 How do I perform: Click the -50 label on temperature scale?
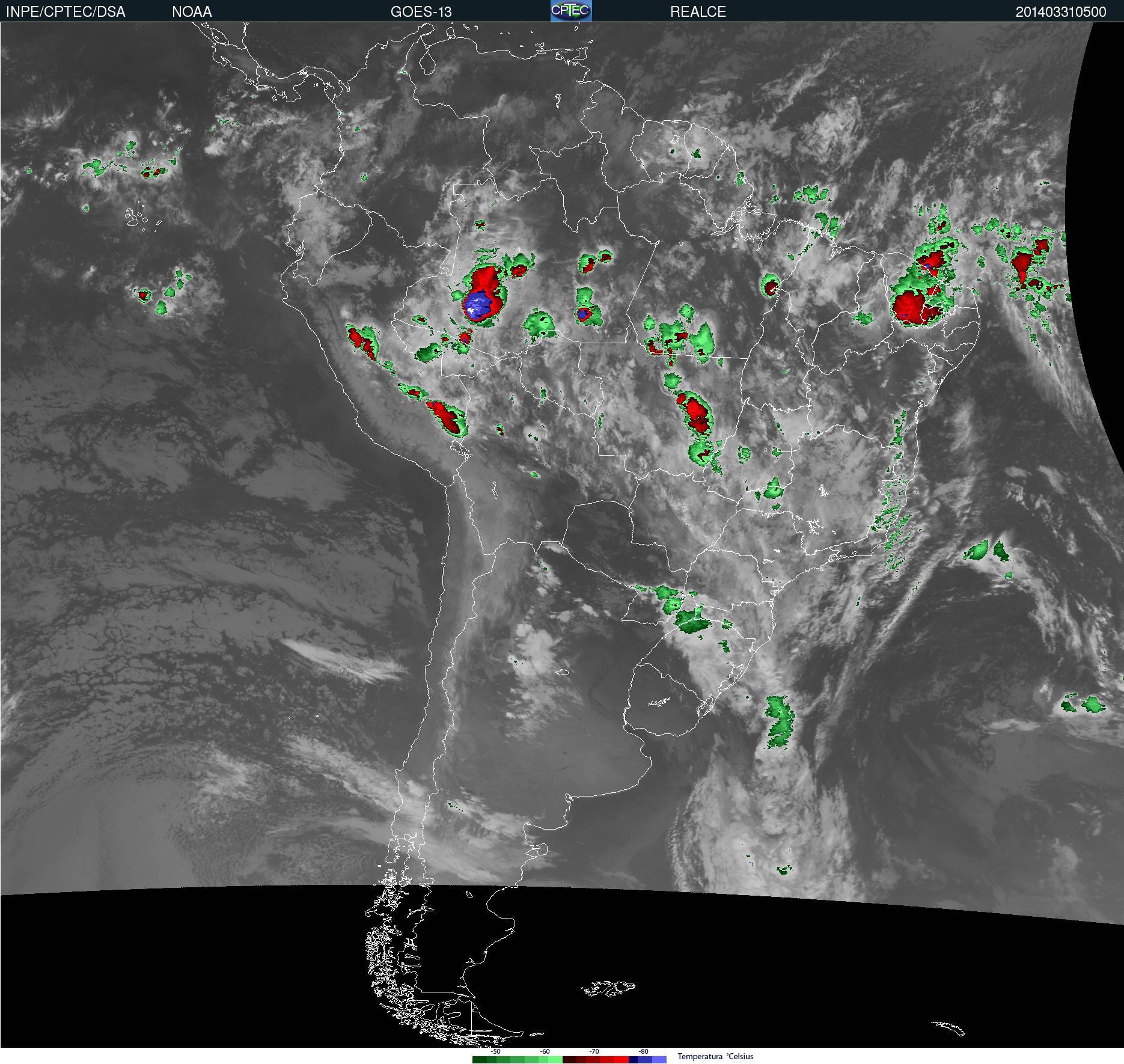tap(495, 1051)
